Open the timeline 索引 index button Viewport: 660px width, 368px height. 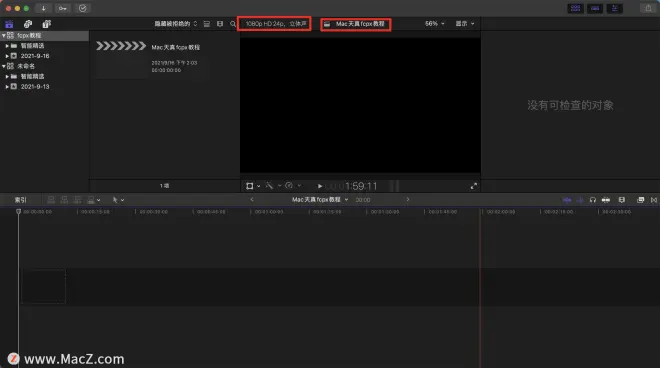tap(21, 200)
